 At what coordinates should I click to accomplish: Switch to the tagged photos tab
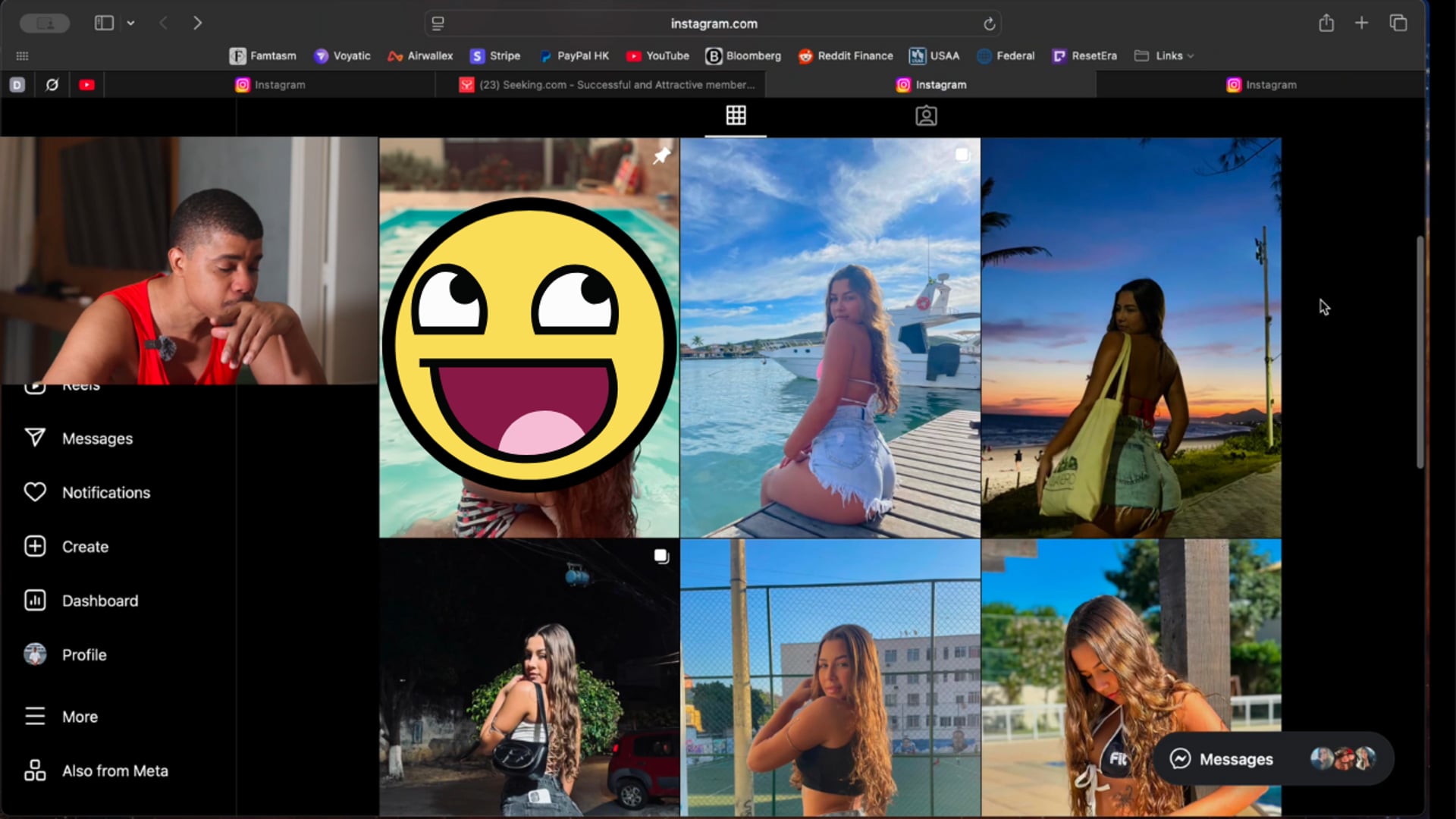click(926, 115)
